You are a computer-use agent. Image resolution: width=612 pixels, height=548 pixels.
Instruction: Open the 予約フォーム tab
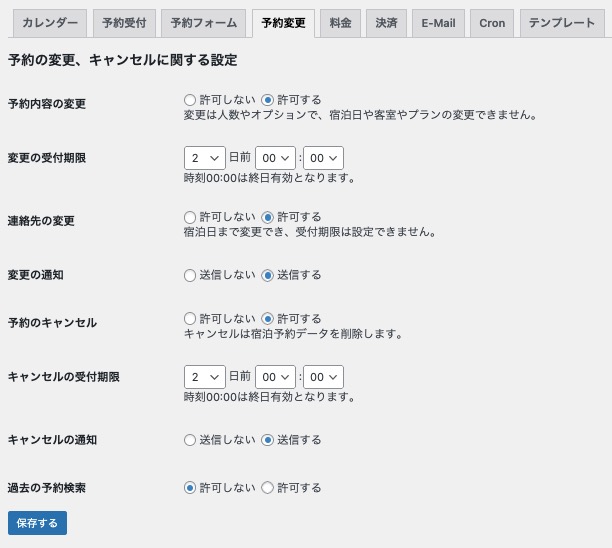(203, 23)
